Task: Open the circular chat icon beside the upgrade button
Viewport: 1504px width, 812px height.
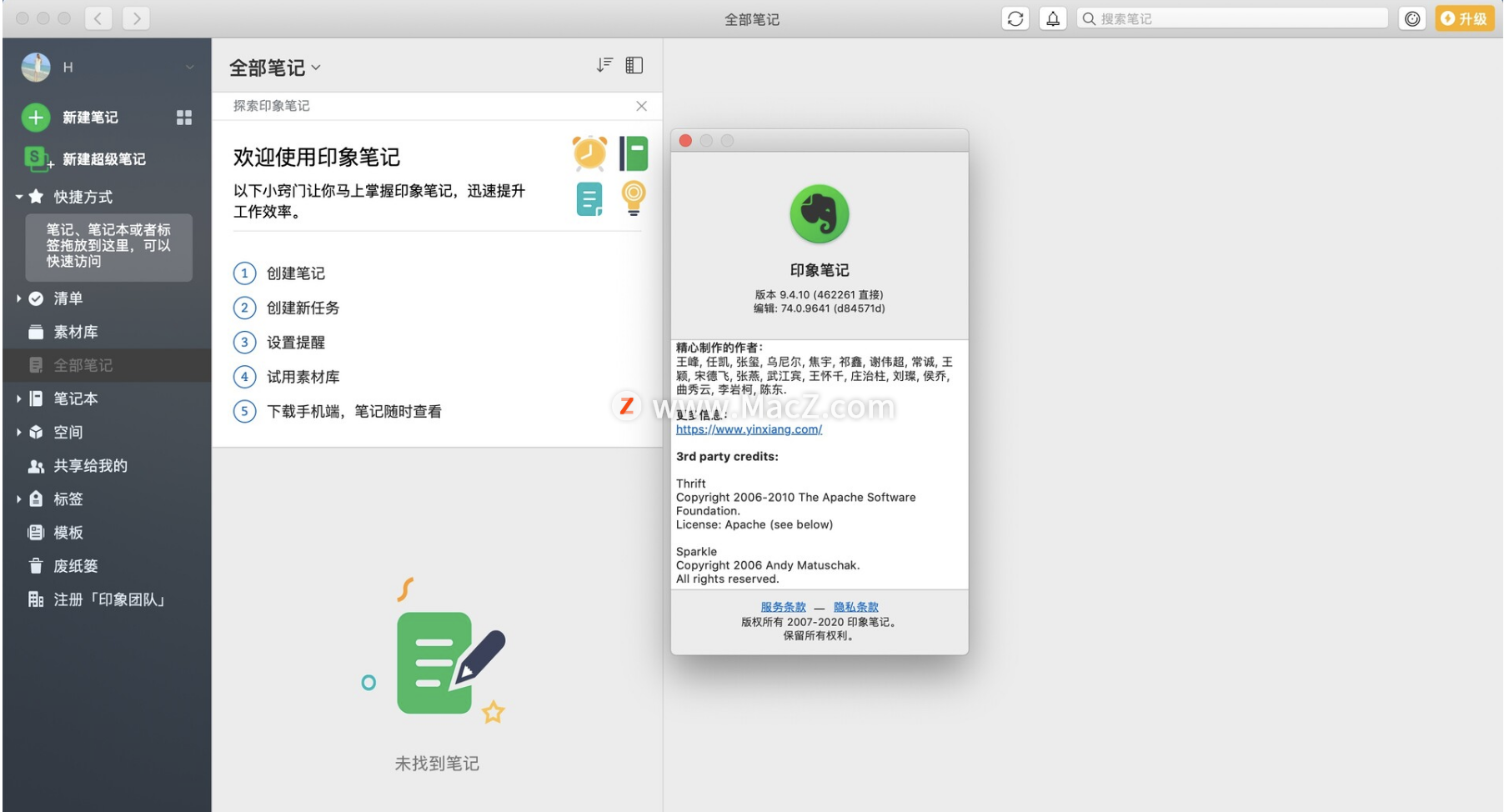Action: point(1411,18)
